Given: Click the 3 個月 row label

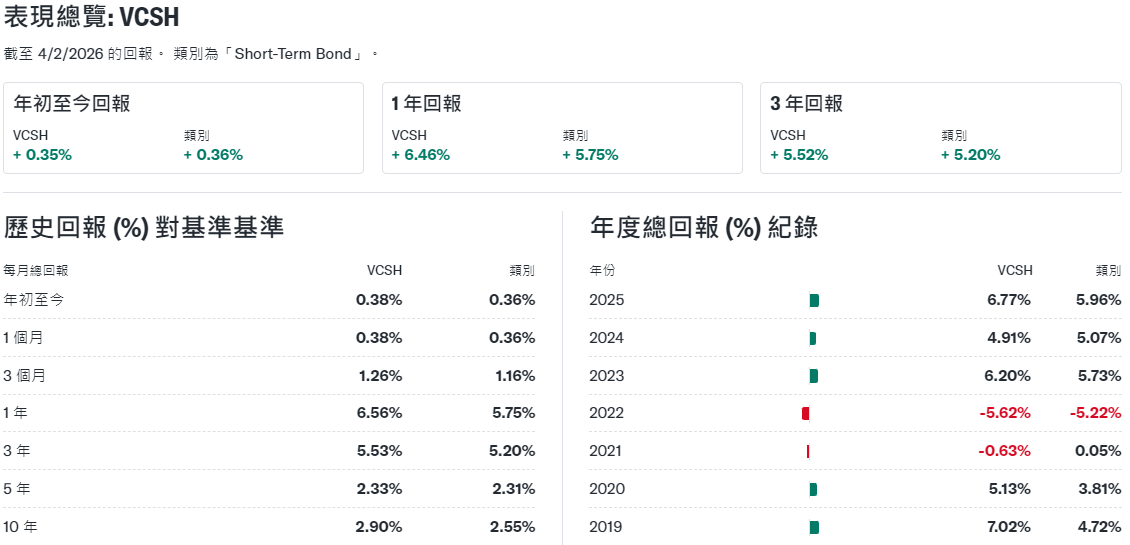Looking at the screenshot, I should 24,376.
